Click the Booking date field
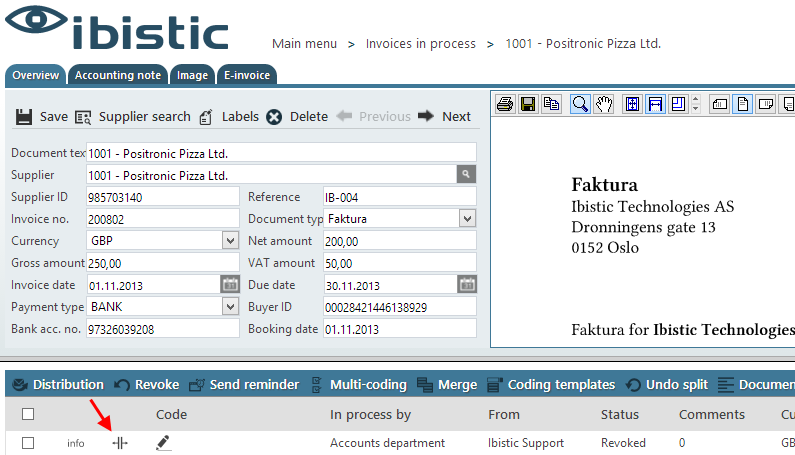The height and width of the screenshot is (455, 795). pos(400,329)
